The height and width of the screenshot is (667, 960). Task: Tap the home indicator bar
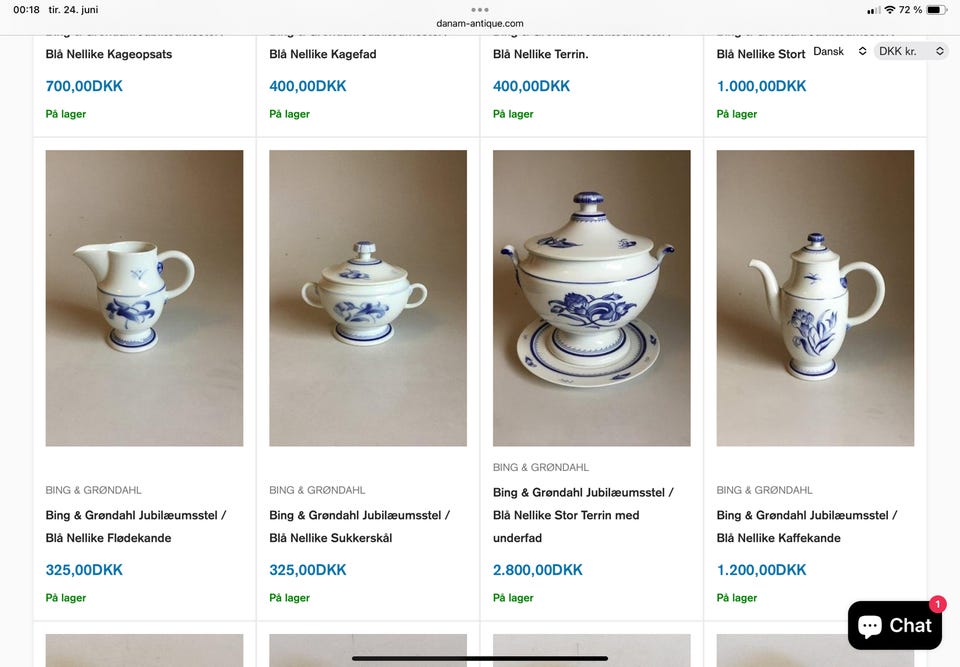pyautogui.click(x=480, y=658)
